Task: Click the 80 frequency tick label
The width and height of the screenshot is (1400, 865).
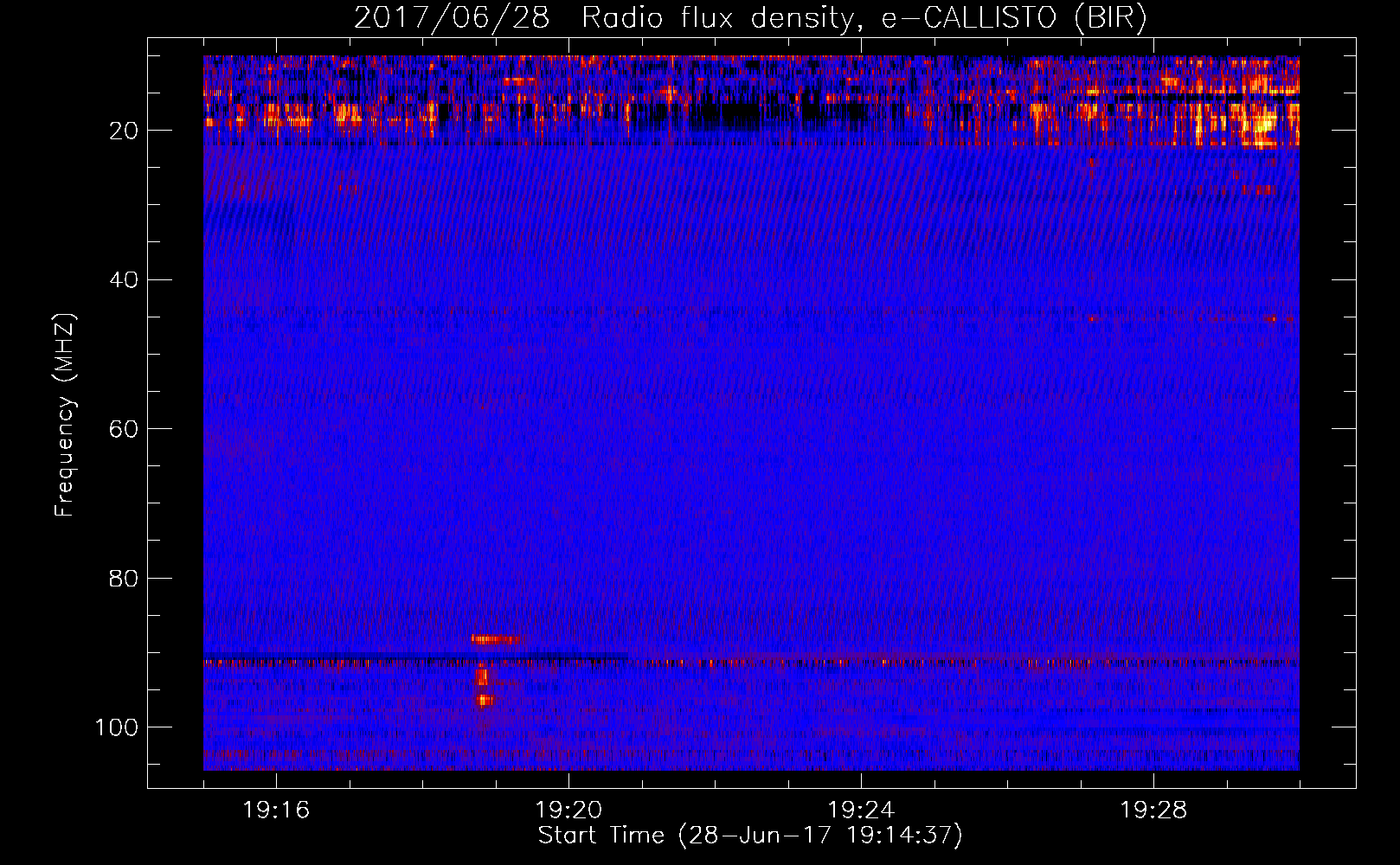Action: 124,578
